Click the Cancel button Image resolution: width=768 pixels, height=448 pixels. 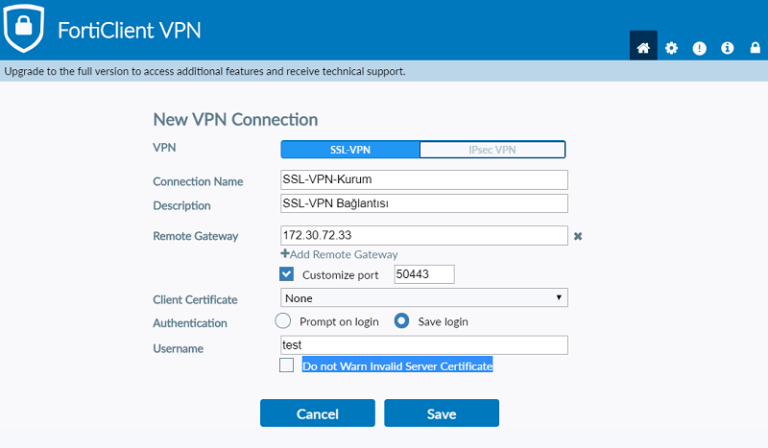tap(317, 413)
